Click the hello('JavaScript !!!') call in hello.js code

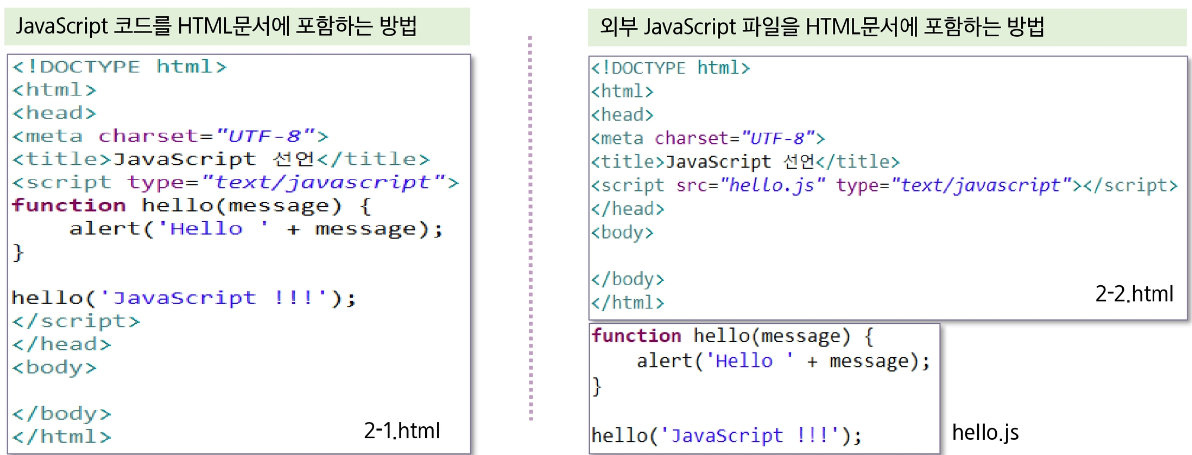click(x=727, y=435)
